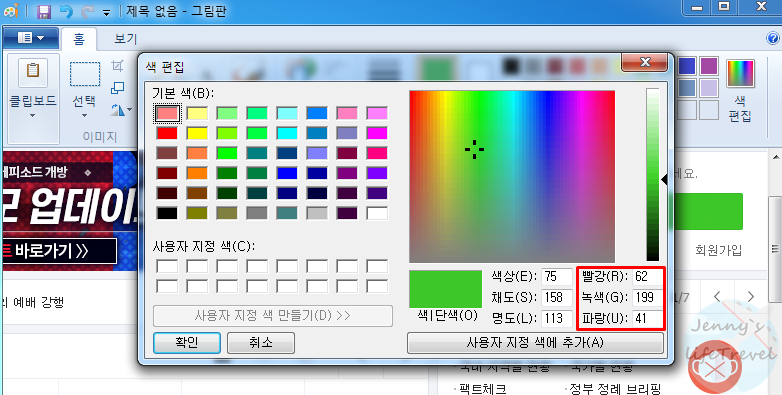Click the 기본 색(B) label
Viewport: 782px width, 395px height.
pyautogui.click(x=183, y=93)
